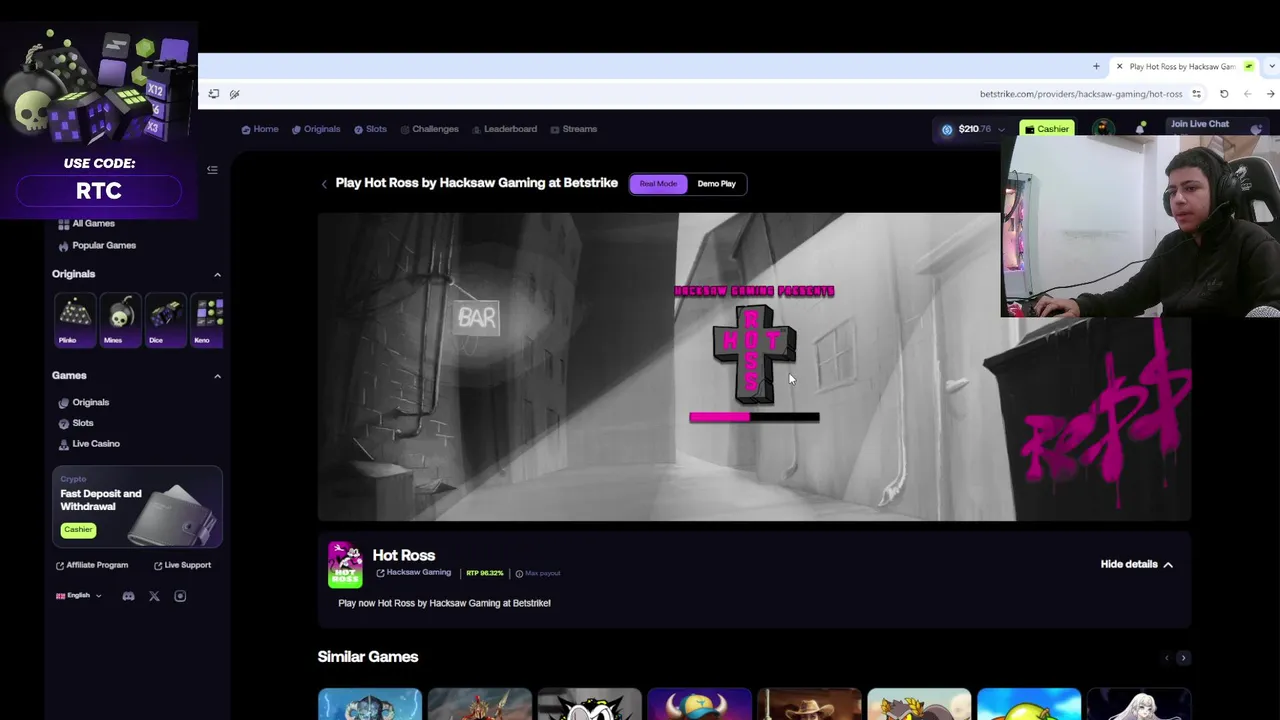Collapse the Originals sidebar section
The height and width of the screenshot is (720, 1280).
coord(217,275)
